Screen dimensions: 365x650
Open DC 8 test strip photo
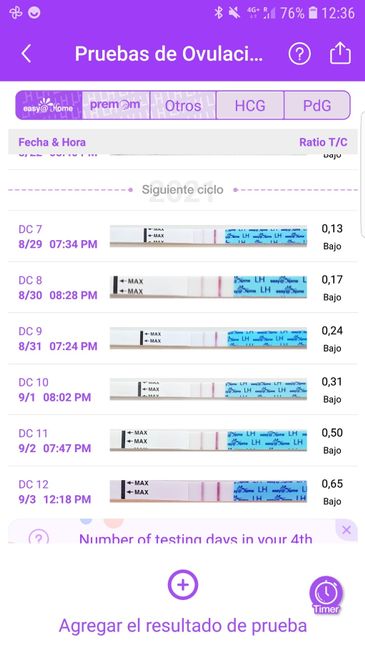pyautogui.click(x=208, y=287)
